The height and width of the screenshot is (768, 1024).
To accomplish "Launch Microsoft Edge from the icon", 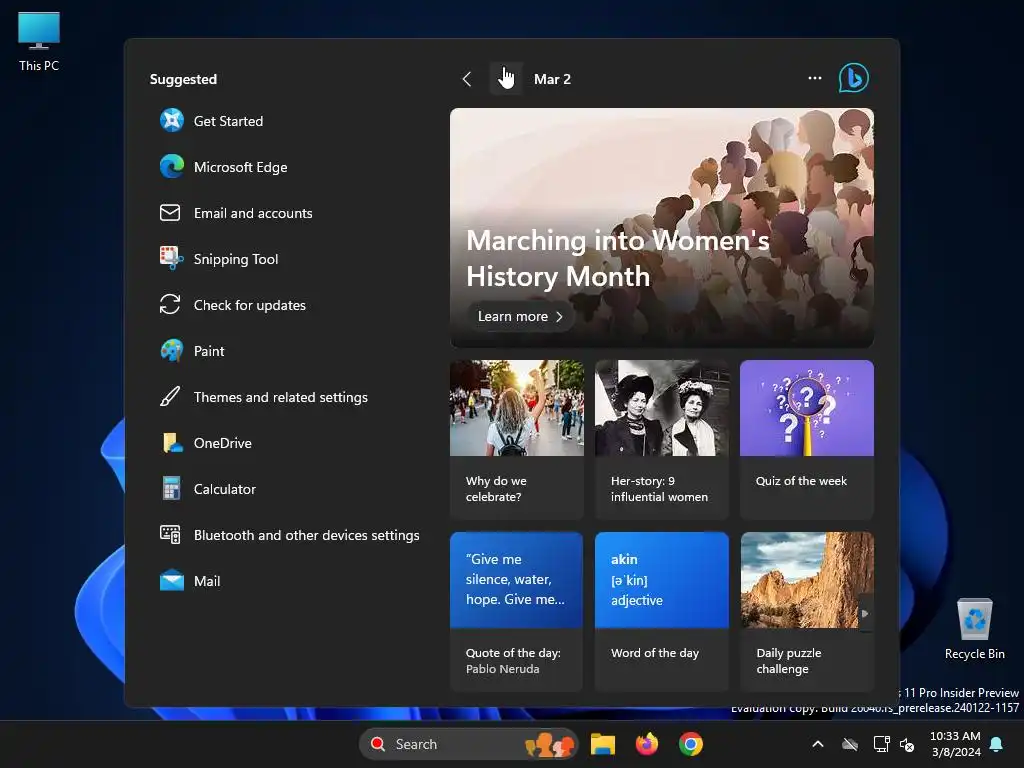I will pos(172,167).
